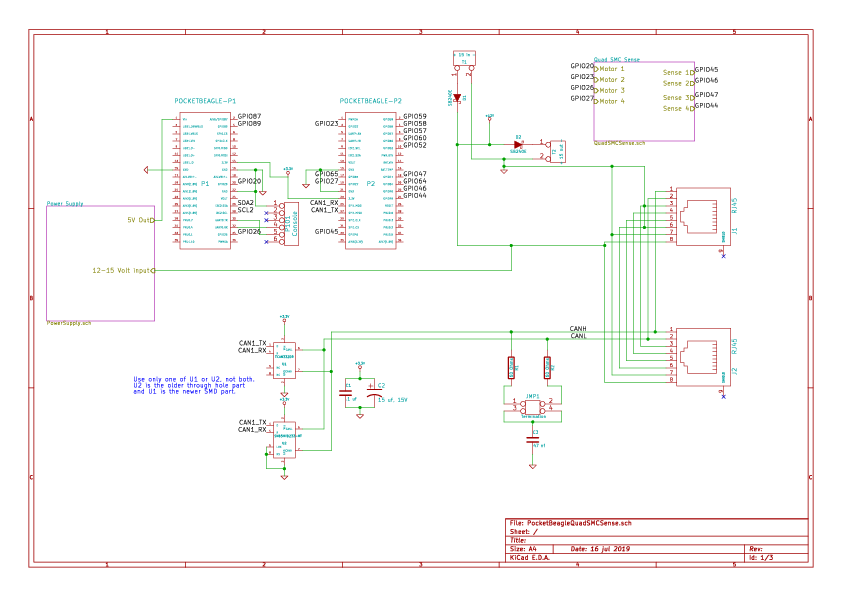Screen dimensions: 842x596
Task: Click the 12-15 Volt Input sheet pin
Action: (x=122, y=271)
